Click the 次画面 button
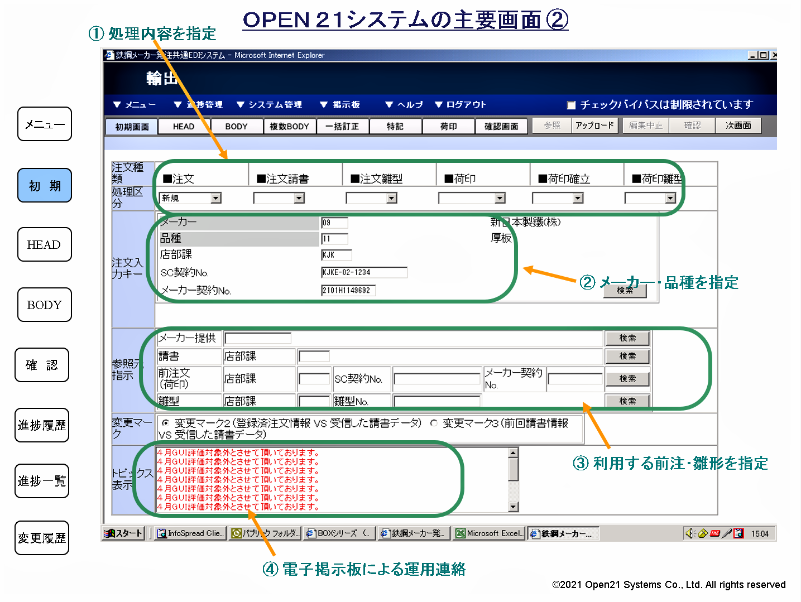801x602 pixels. [738, 125]
